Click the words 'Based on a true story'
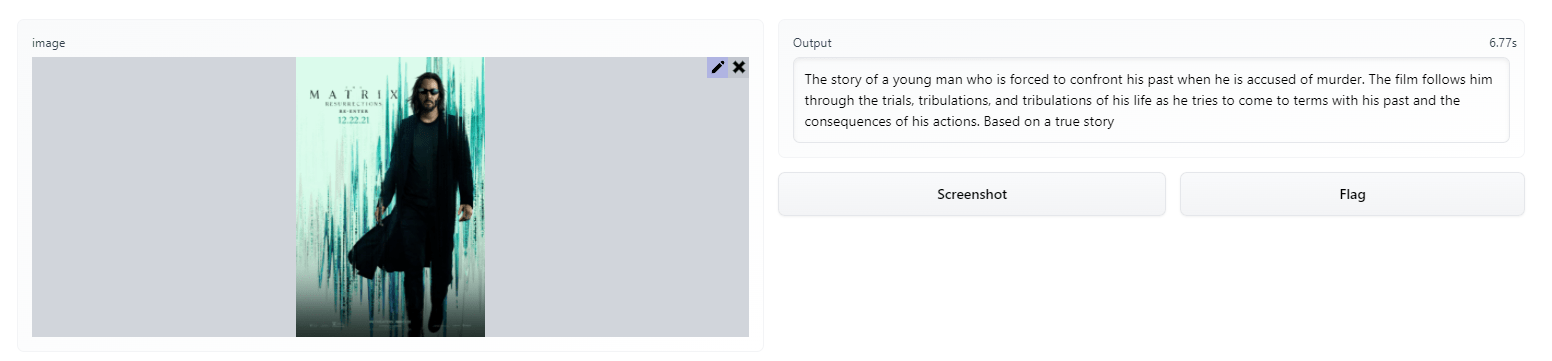 point(1048,122)
